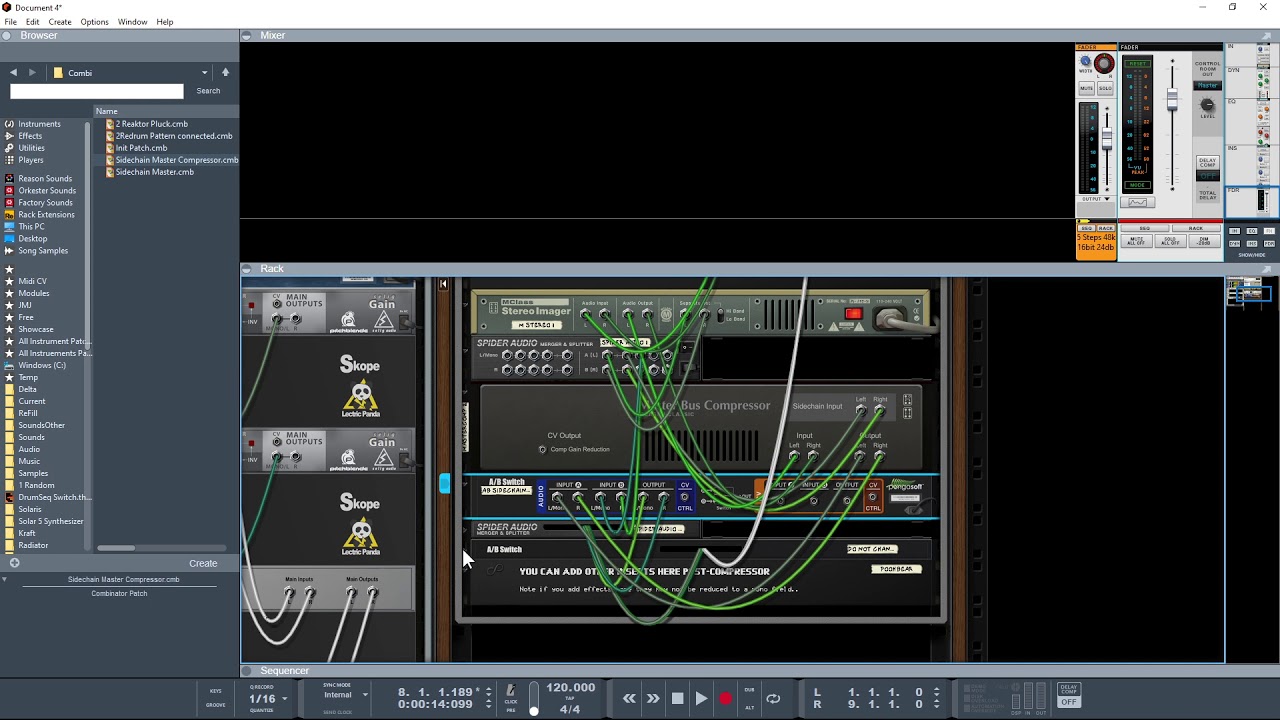Click the Browser back arrow
This screenshot has width=1280, height=720.
[13, 73]
